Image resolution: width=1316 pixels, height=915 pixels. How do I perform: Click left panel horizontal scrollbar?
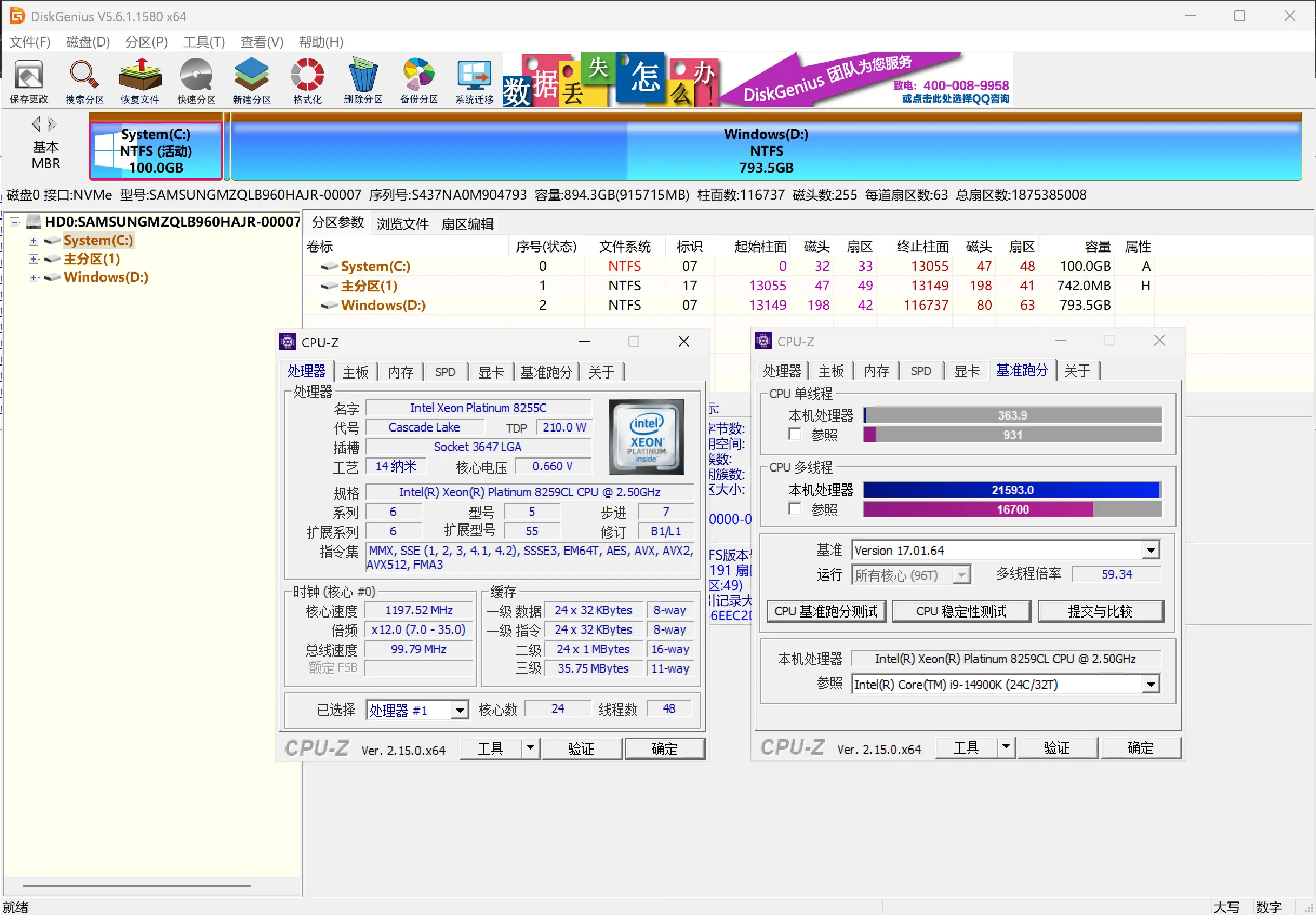pos(136,886)
